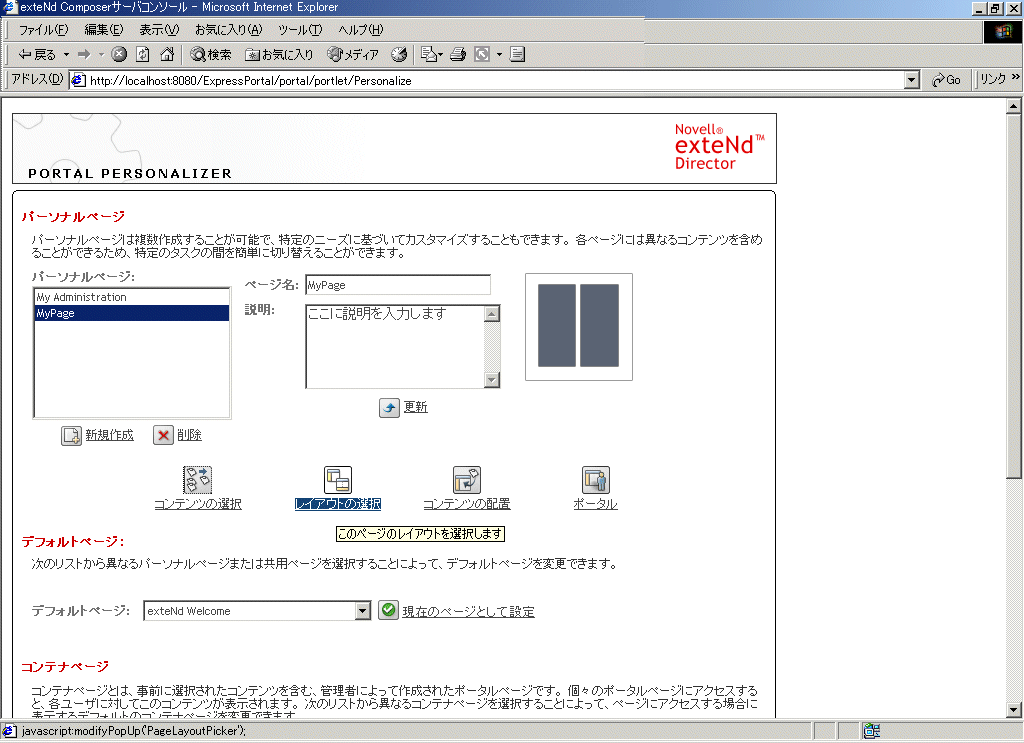The image size is (1024, 743).
Task: Open the Forward button history dropdown arrow
Action: (x=101, y=55)
